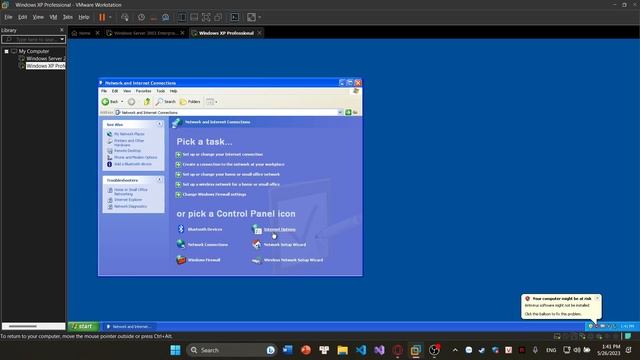Open the Library search dropdown arrow
Screen dimensions: 640x360
[x=62, y=39]
